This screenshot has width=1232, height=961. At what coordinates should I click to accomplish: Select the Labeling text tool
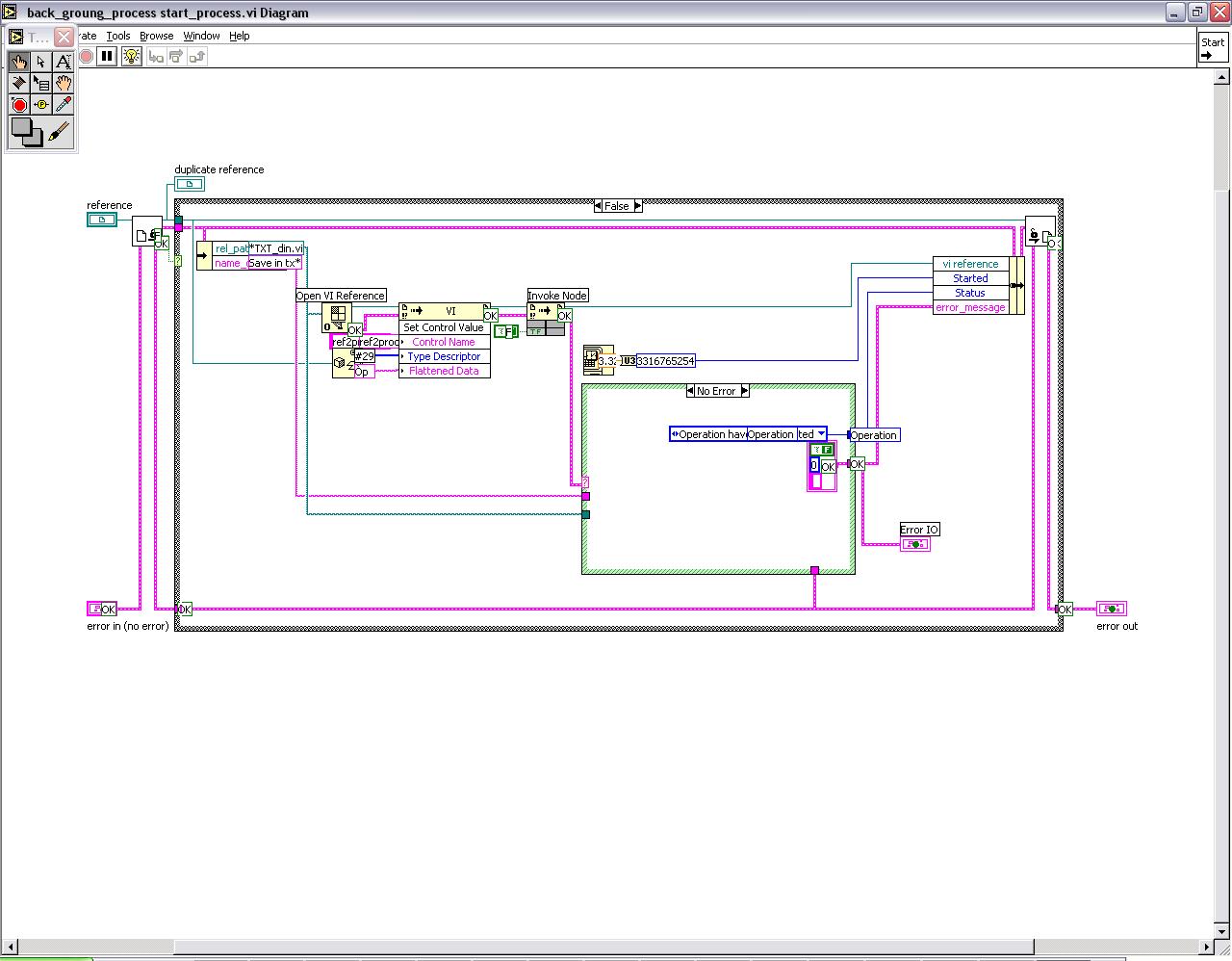63,62
